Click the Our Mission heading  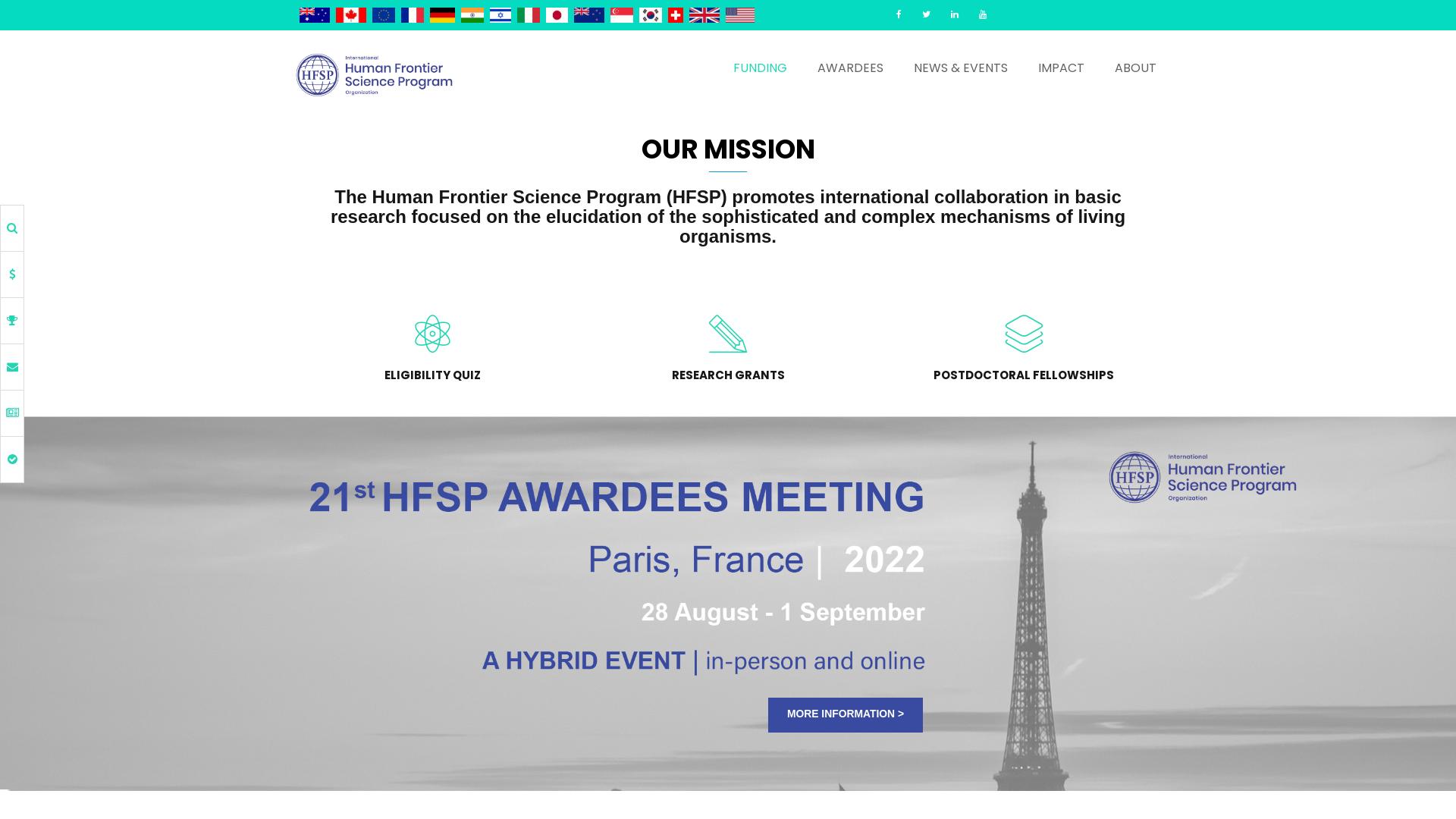click(x=728, y=149)
